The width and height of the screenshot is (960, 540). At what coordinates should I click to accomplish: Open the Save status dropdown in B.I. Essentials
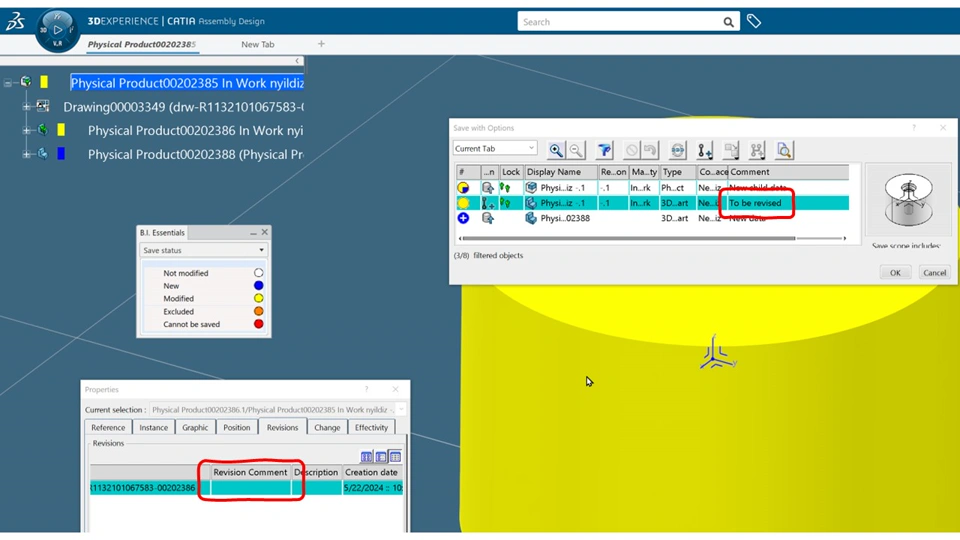click(203, 250)
